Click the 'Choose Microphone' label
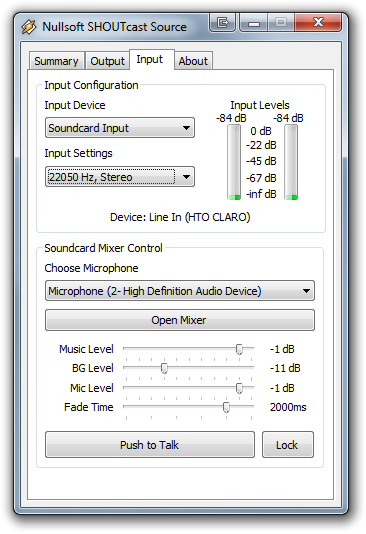This screenshot has width=366, height=534. [91, 268]
